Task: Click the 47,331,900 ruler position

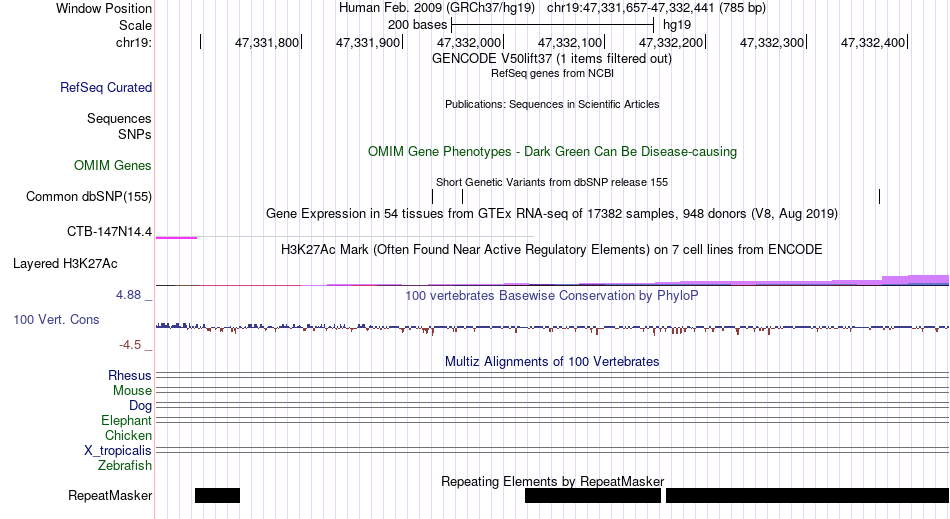Action: click(368, 42)
